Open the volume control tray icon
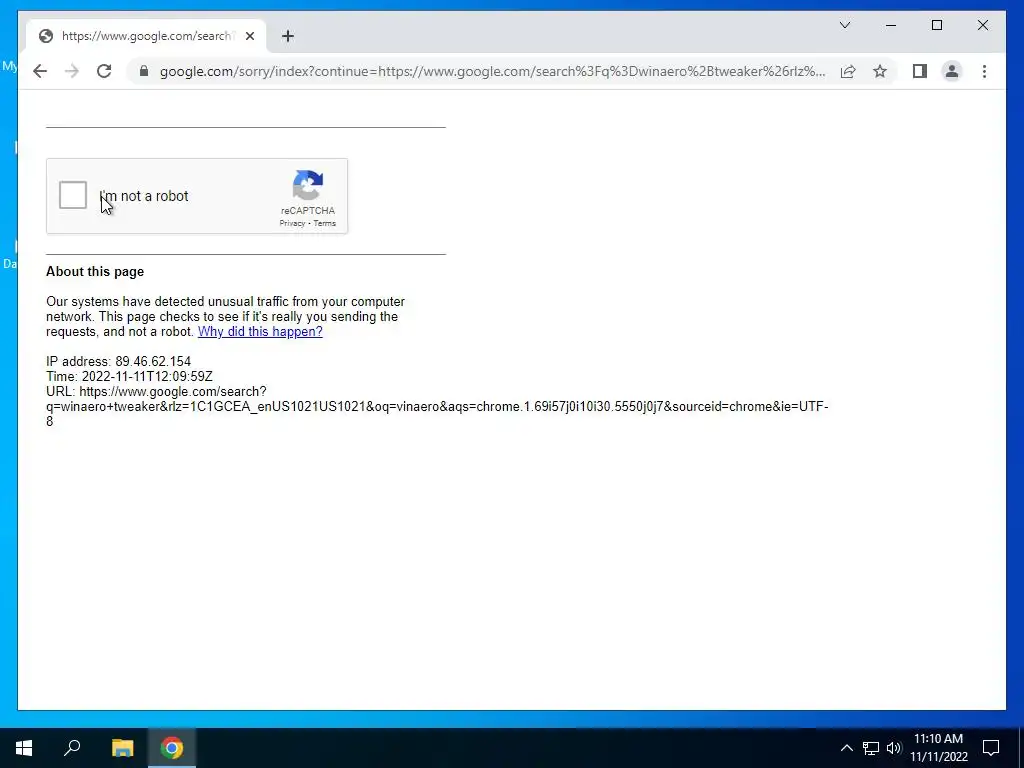 pyautogui.click(x=894, y=748)
